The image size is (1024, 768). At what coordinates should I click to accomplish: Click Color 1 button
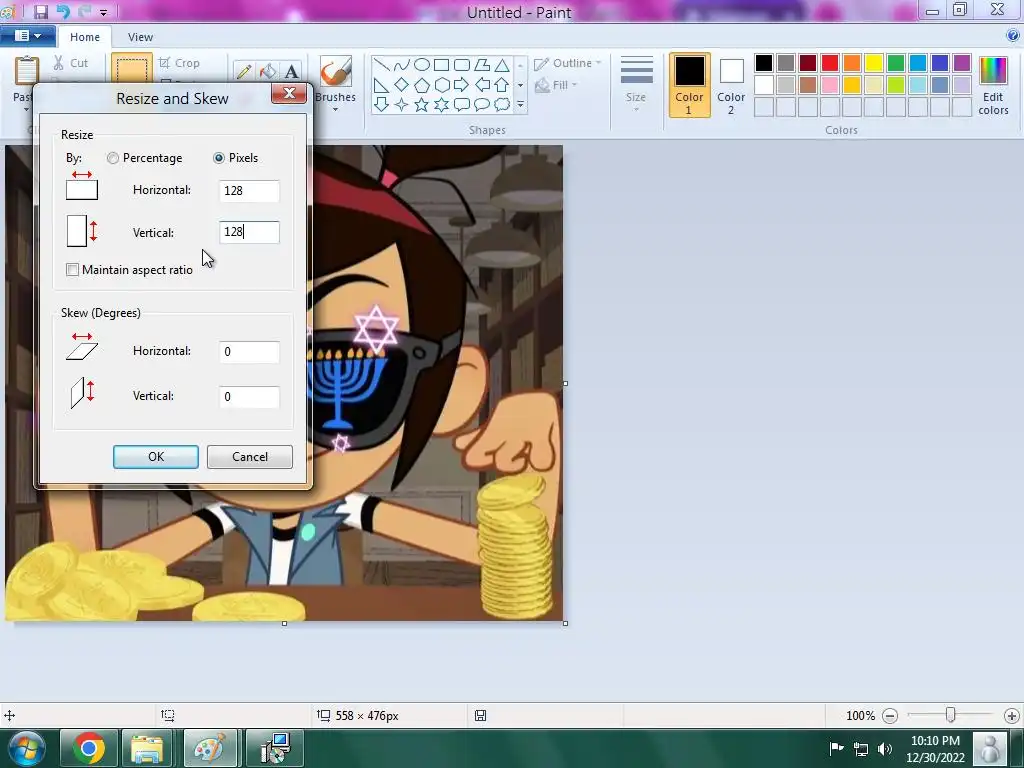[x=689, y=85]
